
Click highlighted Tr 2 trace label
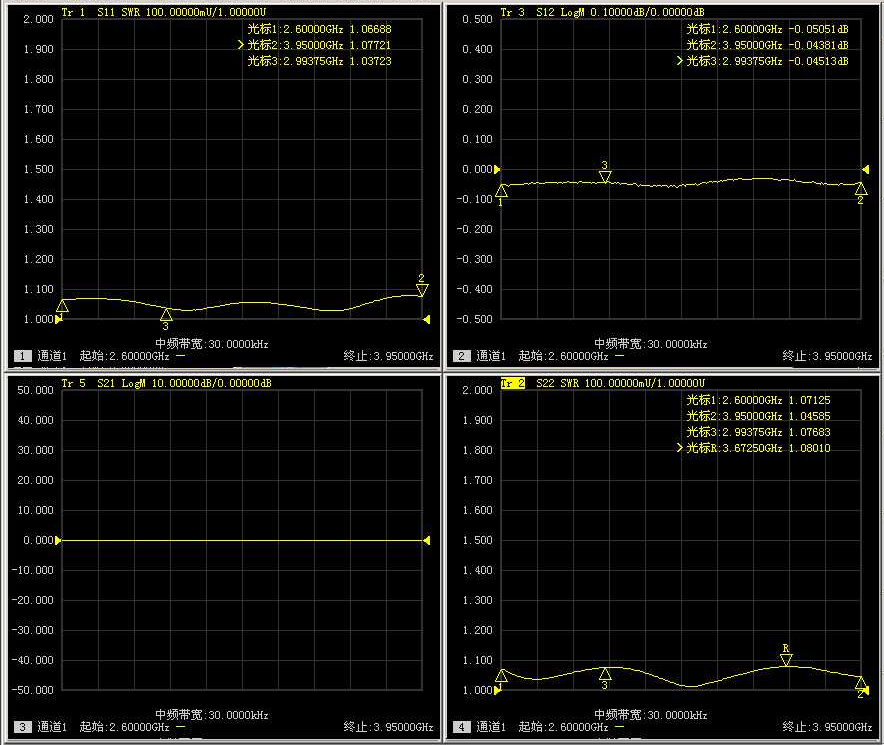point(513,383)
